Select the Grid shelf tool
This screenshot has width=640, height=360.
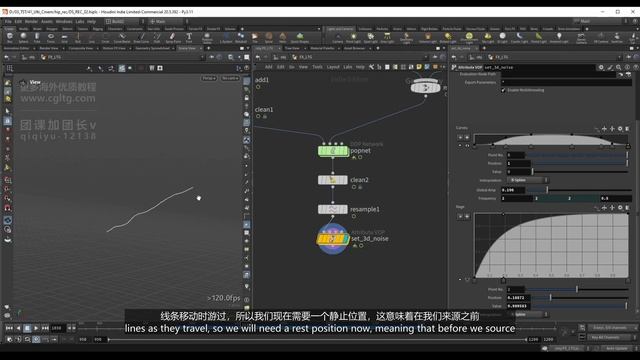point(64,38)
